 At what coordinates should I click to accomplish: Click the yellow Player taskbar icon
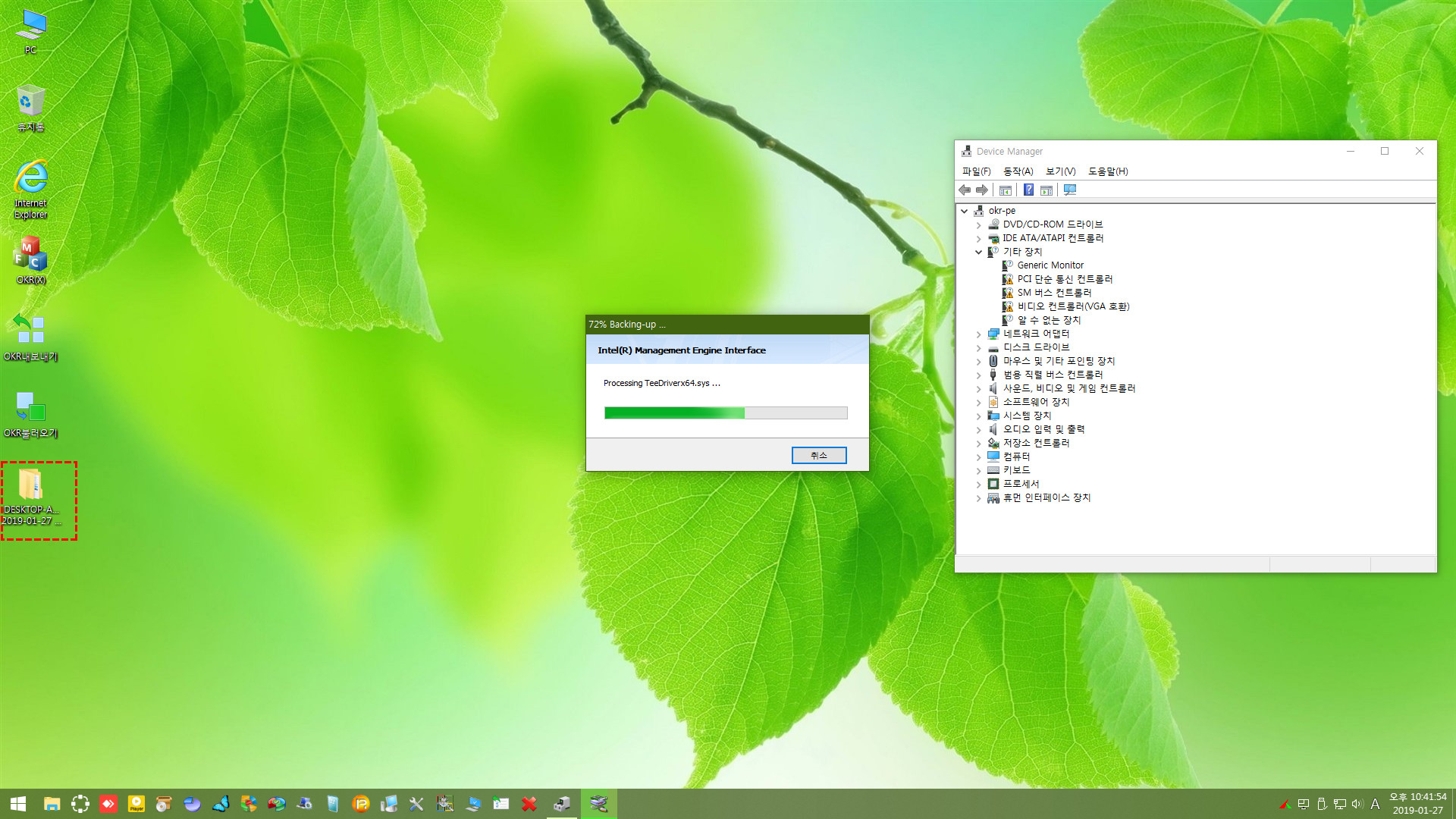[x=136, y=804]
